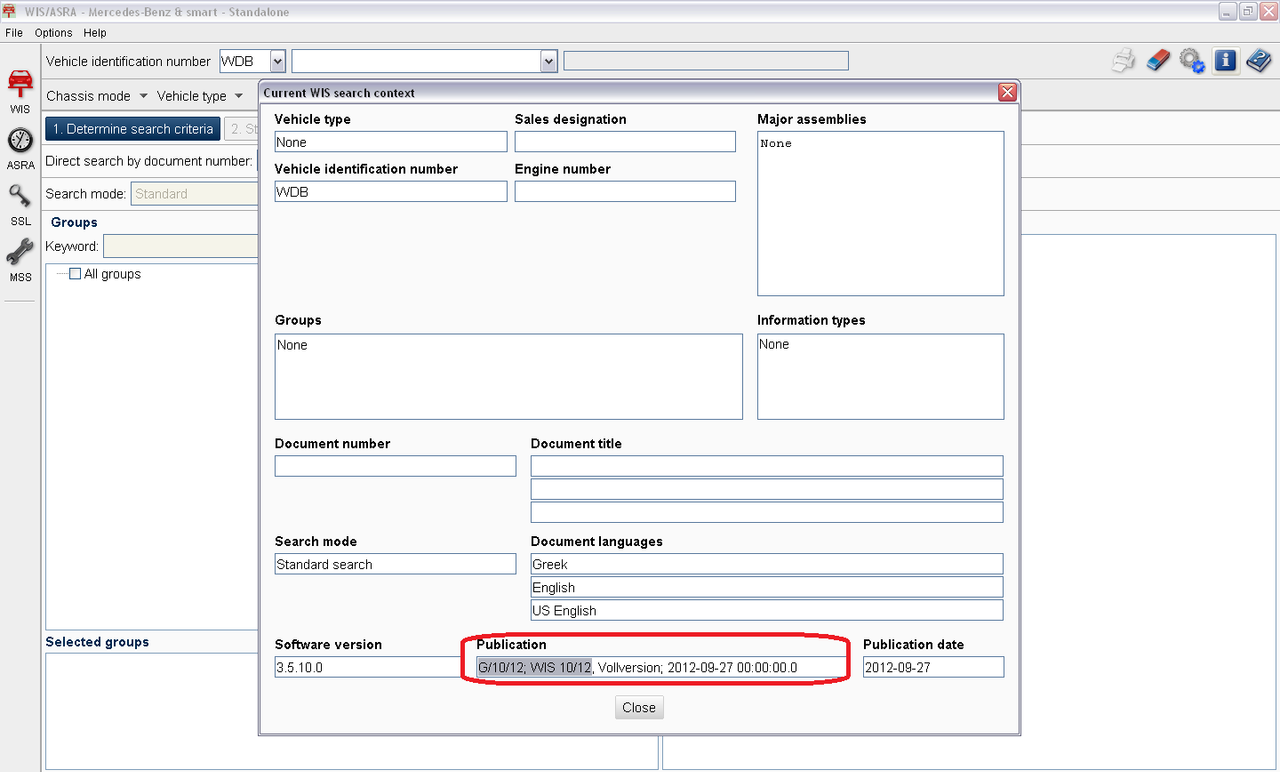
Task: Close the Current WIS search context dialog
Action: [x=1007, y=92]
